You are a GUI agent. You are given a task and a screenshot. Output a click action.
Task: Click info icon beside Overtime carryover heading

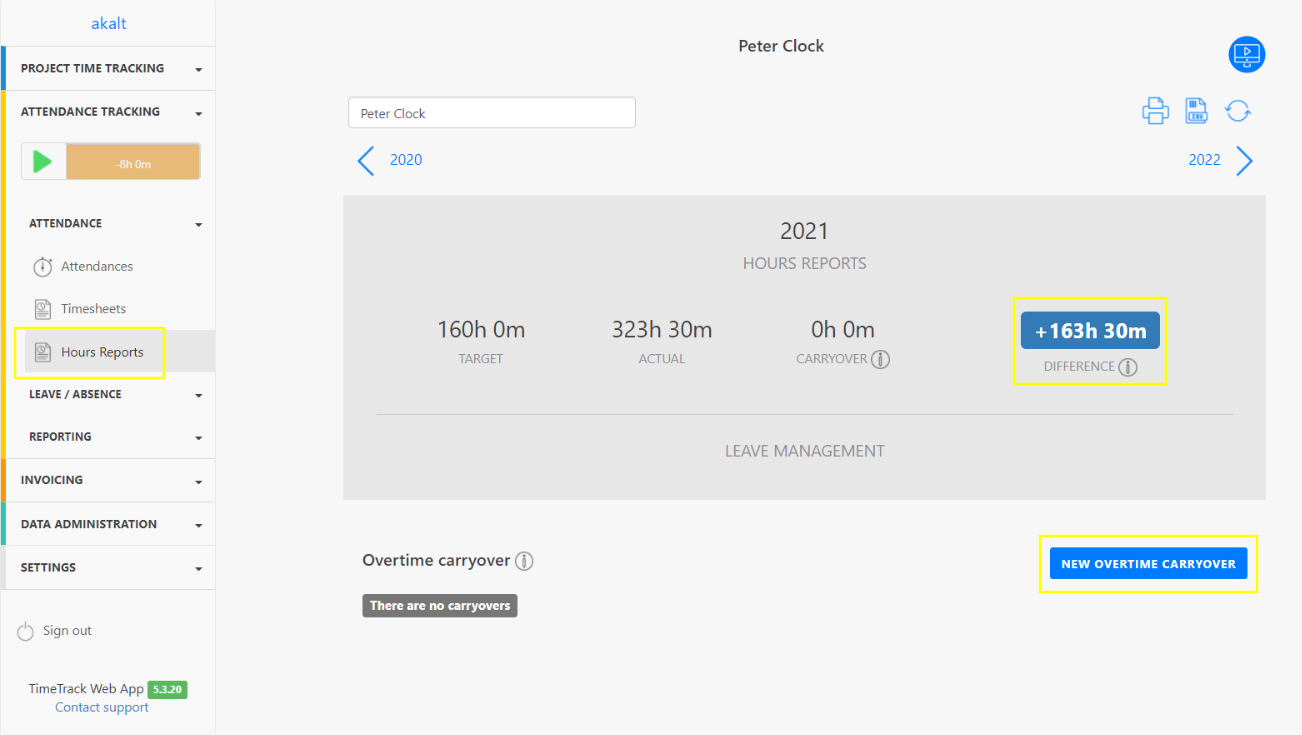pos(524,561)
